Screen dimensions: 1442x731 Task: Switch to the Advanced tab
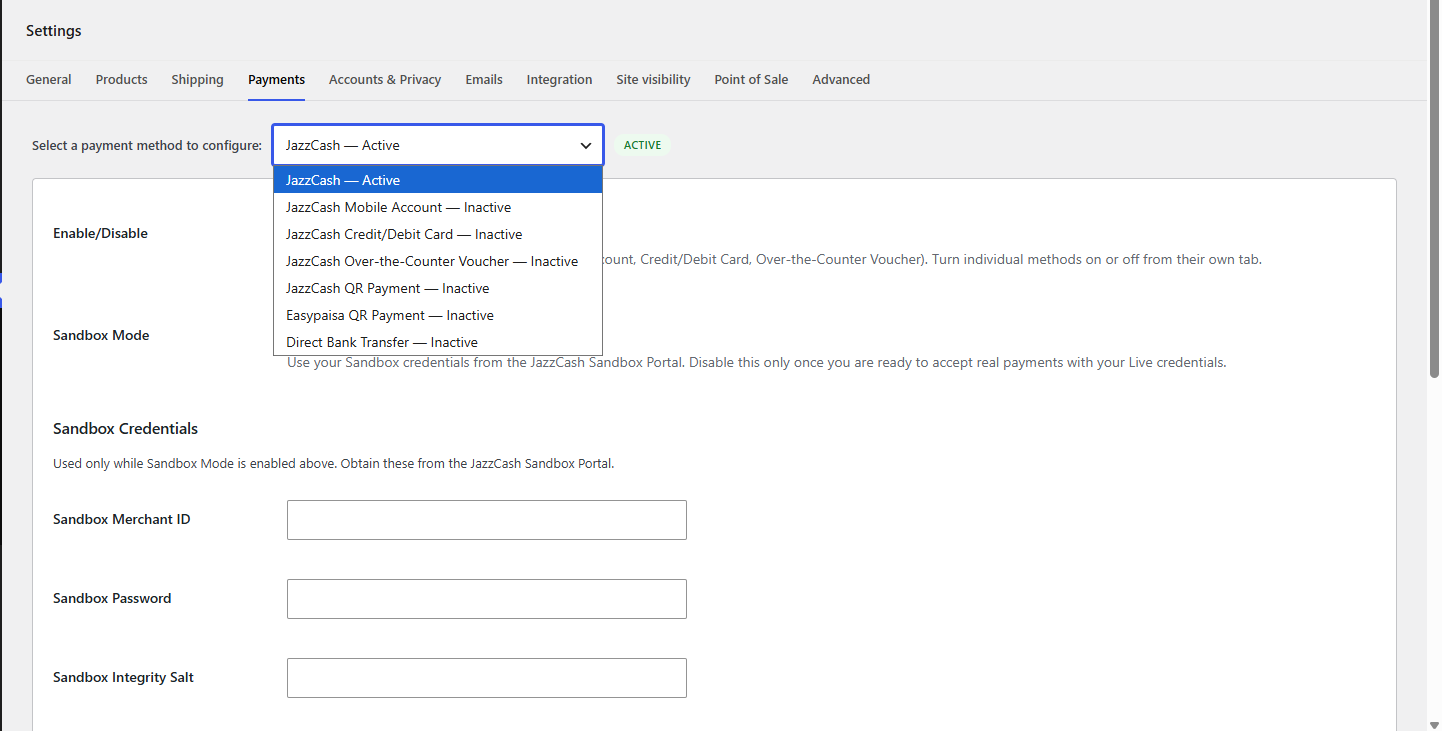(x=841, y=80)
